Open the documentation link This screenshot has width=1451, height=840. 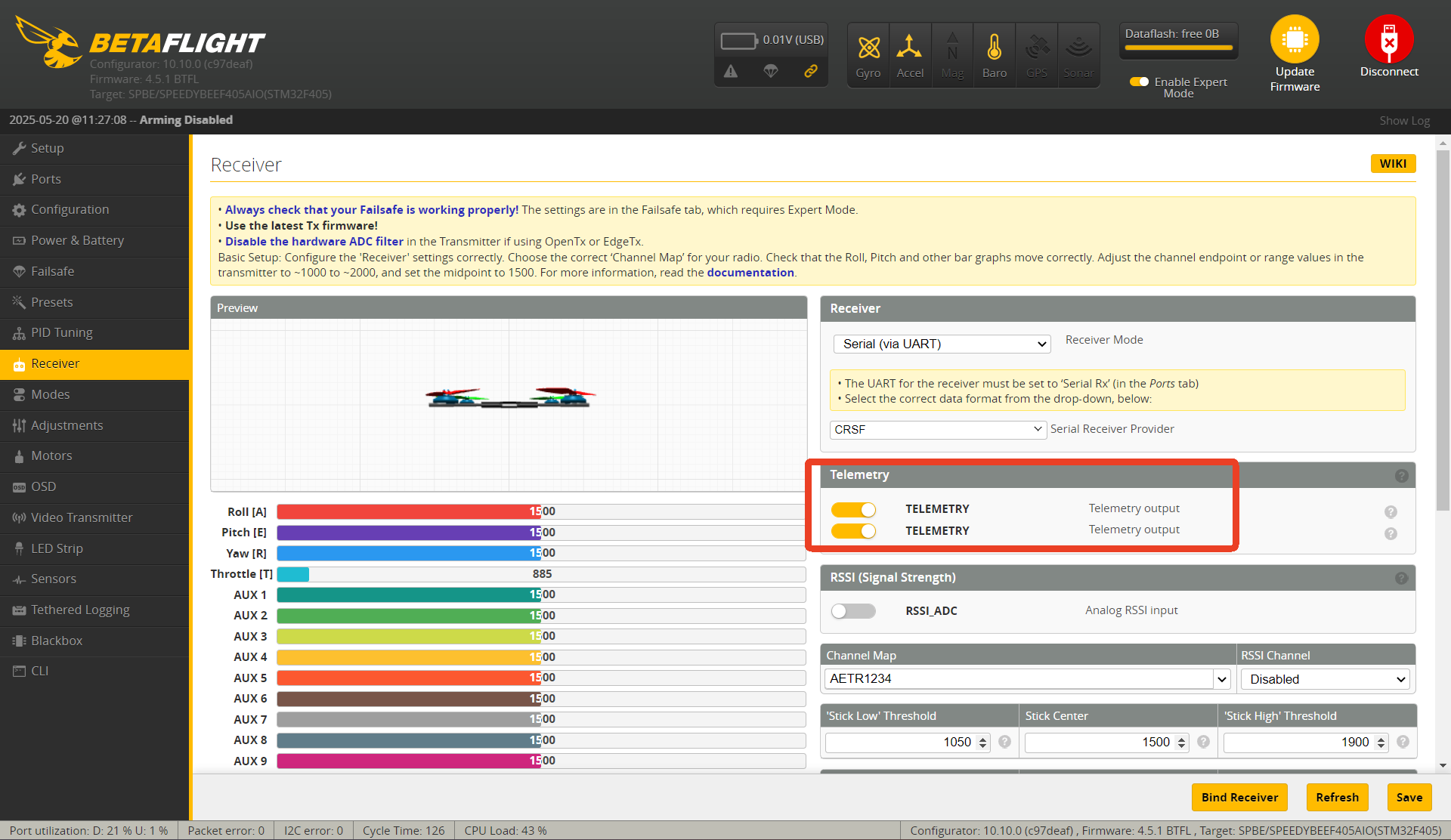tap(750, 273)
